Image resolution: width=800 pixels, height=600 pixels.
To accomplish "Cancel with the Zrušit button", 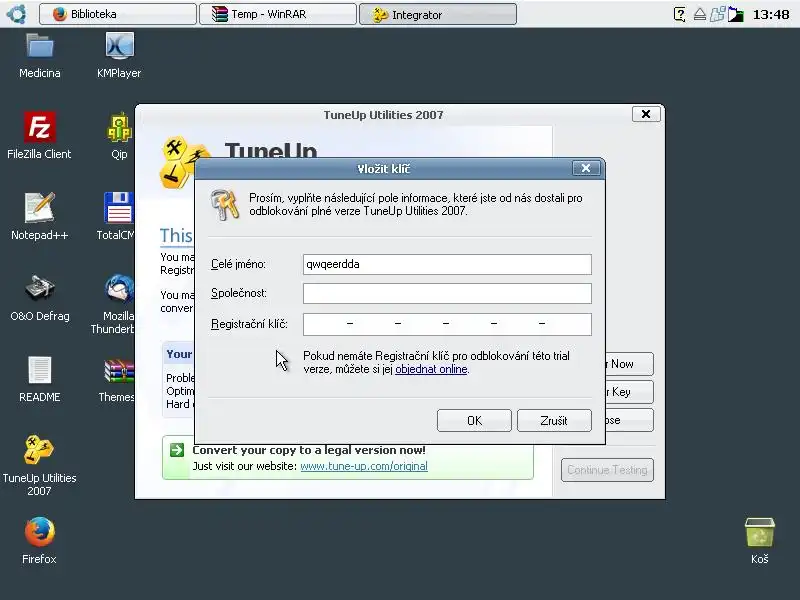I will (x=554, y=420).
